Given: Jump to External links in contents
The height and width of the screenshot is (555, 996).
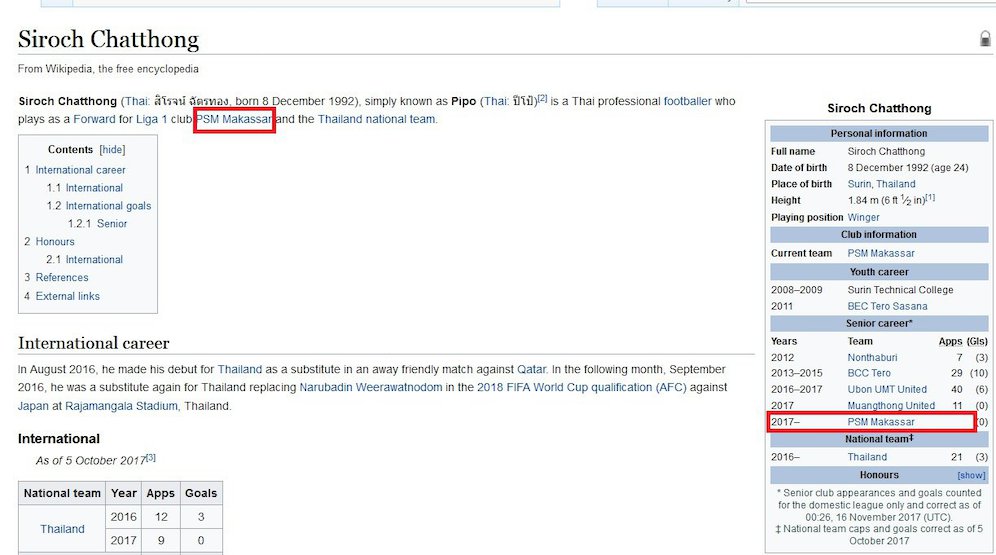Looking at the screenshot, I should click(67, 296).
